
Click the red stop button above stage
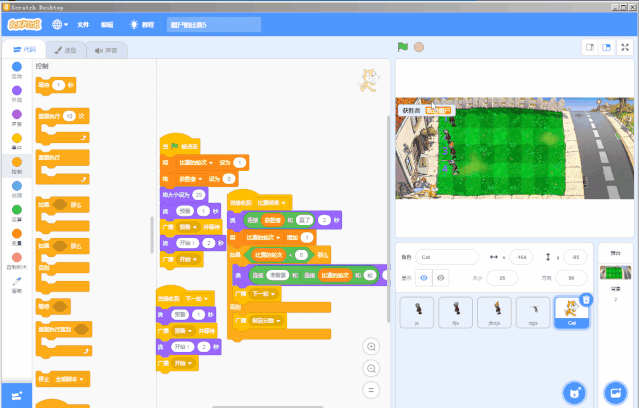(419, 47)
